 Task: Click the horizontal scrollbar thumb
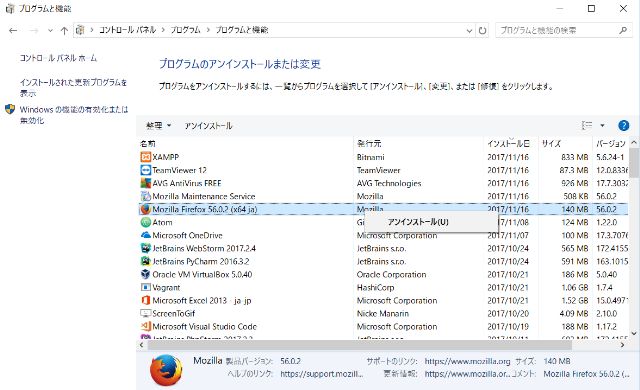(359, 345)
